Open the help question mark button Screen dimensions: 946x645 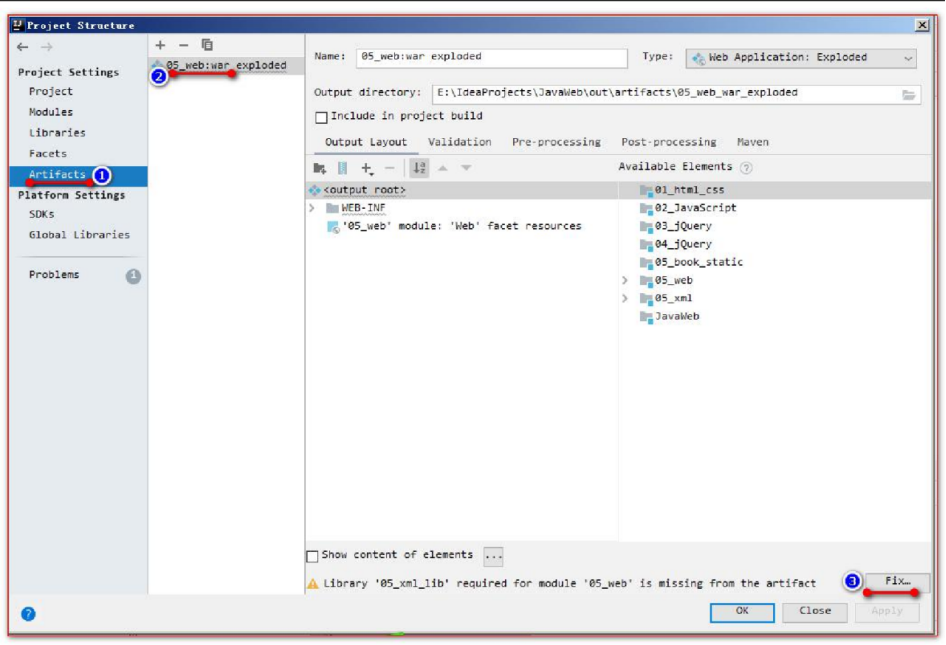coord(28,614)
